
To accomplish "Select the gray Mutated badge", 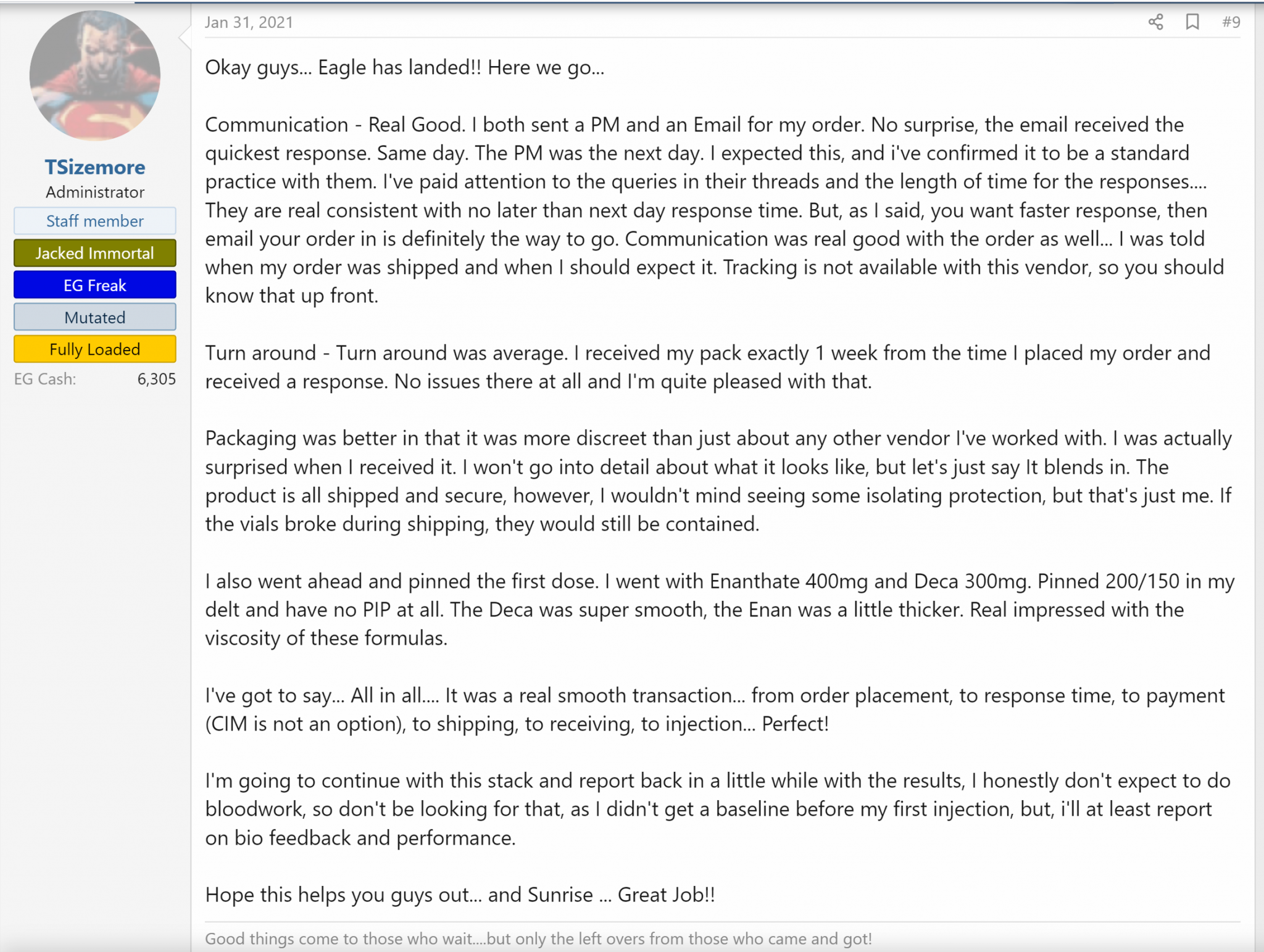I will click(x=95, y=317).
